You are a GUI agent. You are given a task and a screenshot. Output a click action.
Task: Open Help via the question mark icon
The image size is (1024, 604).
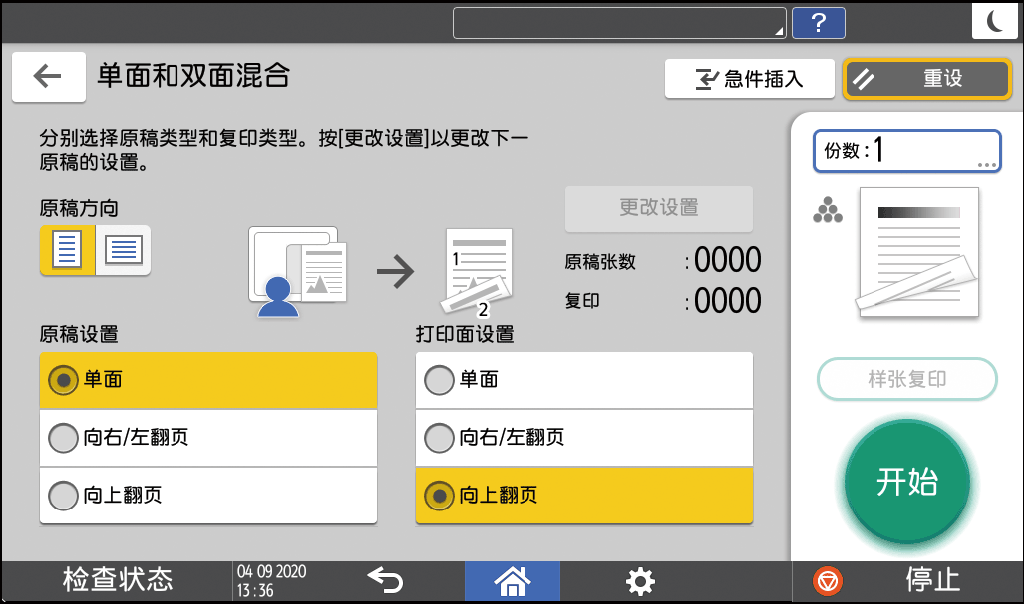[819, 22]
